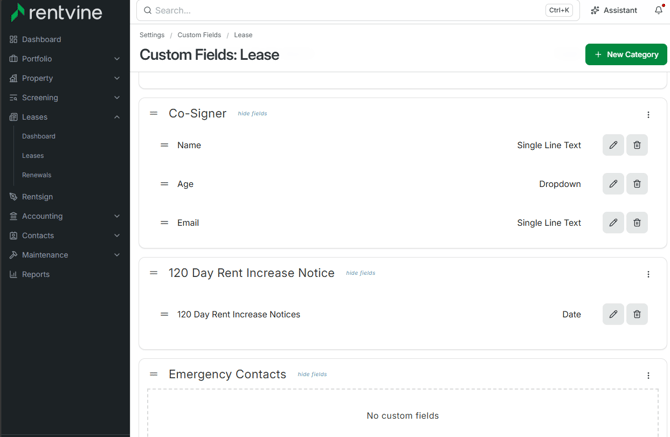Go to Reports in sidebar
The height and width of the screenshot is (437, 670).
tap(36, 274)
